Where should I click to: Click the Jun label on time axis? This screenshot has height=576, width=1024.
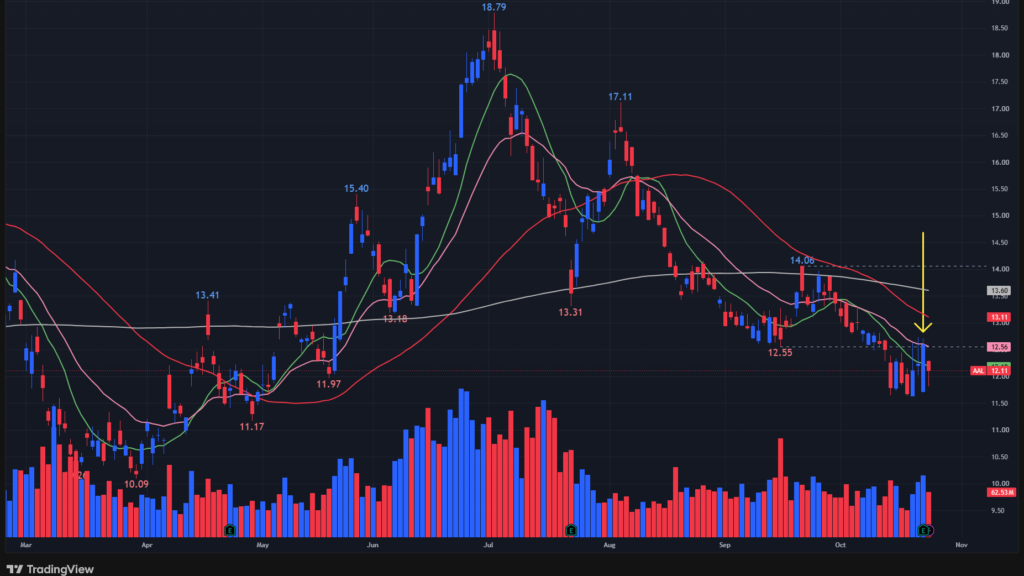(373, 545)
